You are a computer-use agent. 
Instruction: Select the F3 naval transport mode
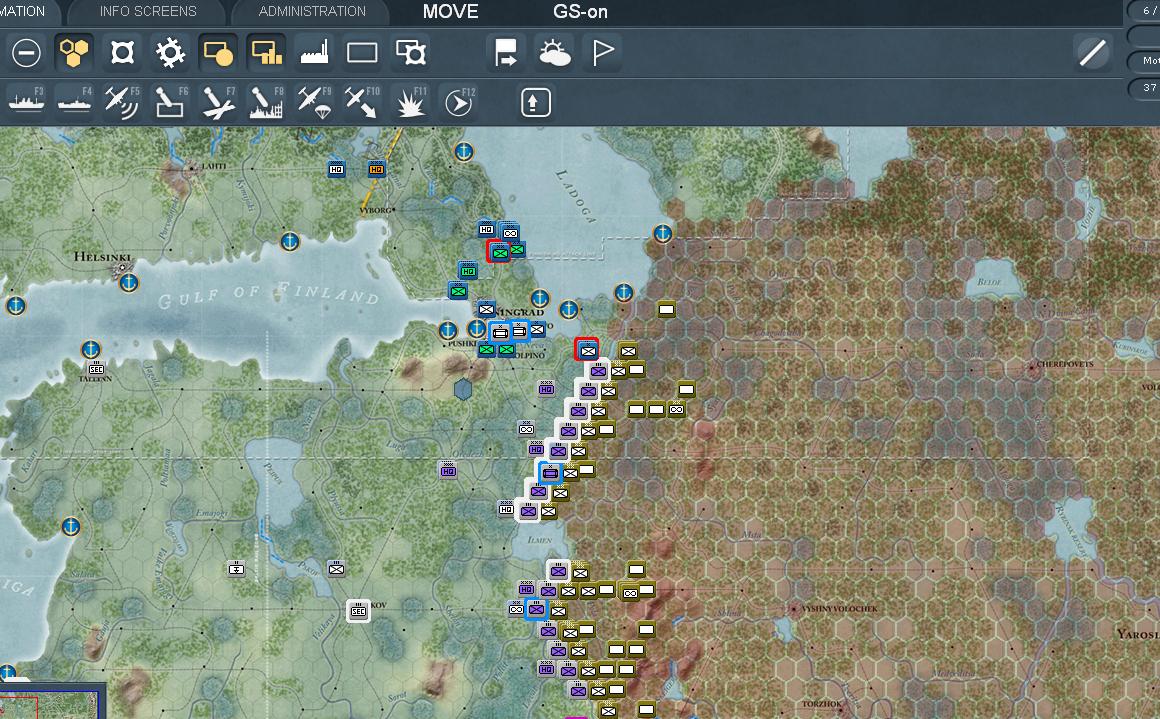[x=27, y=102]
